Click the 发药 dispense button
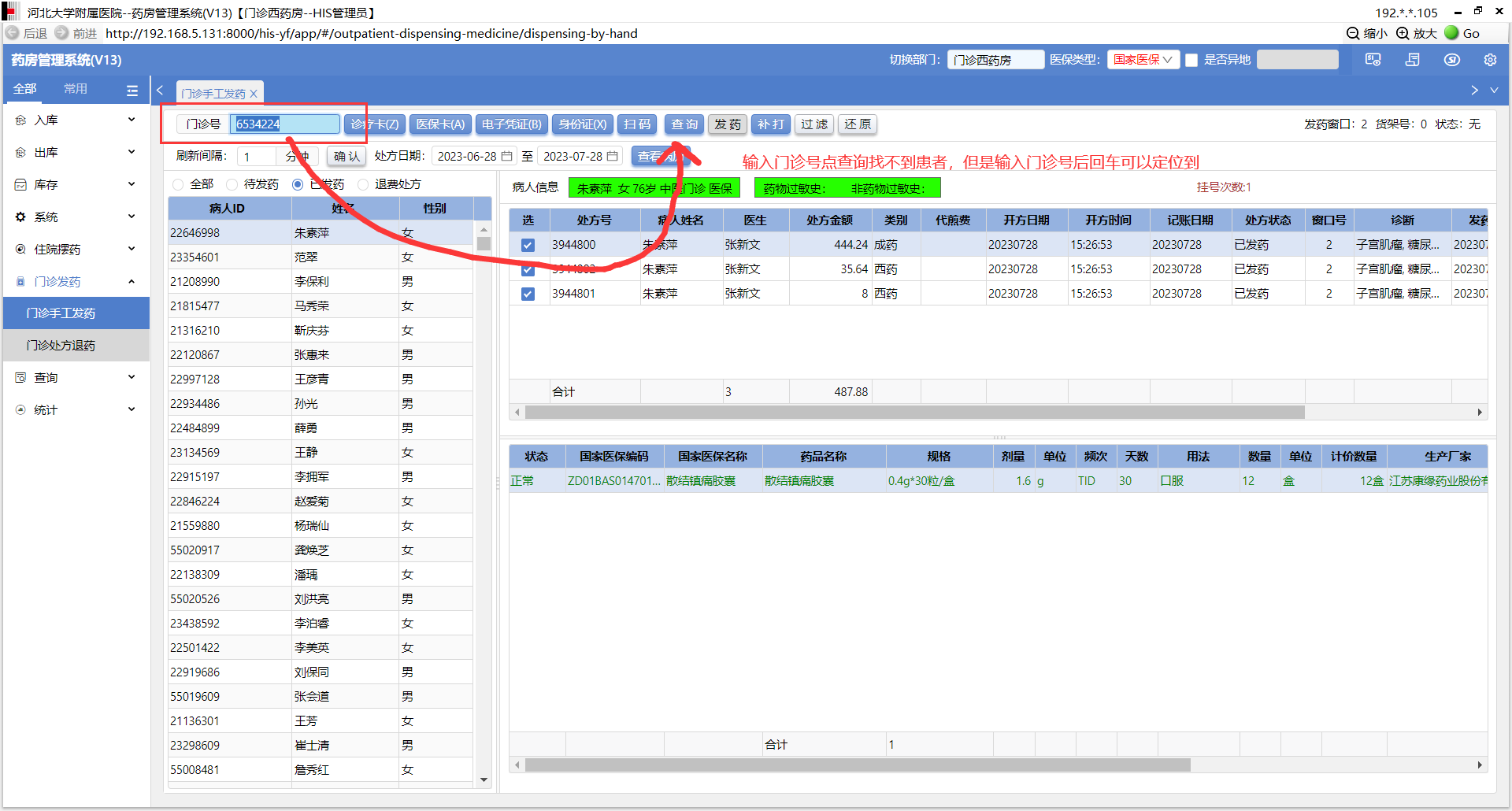Image resolution: width=1512 pixels, height=811 pixels. click(x=727, y=124)
